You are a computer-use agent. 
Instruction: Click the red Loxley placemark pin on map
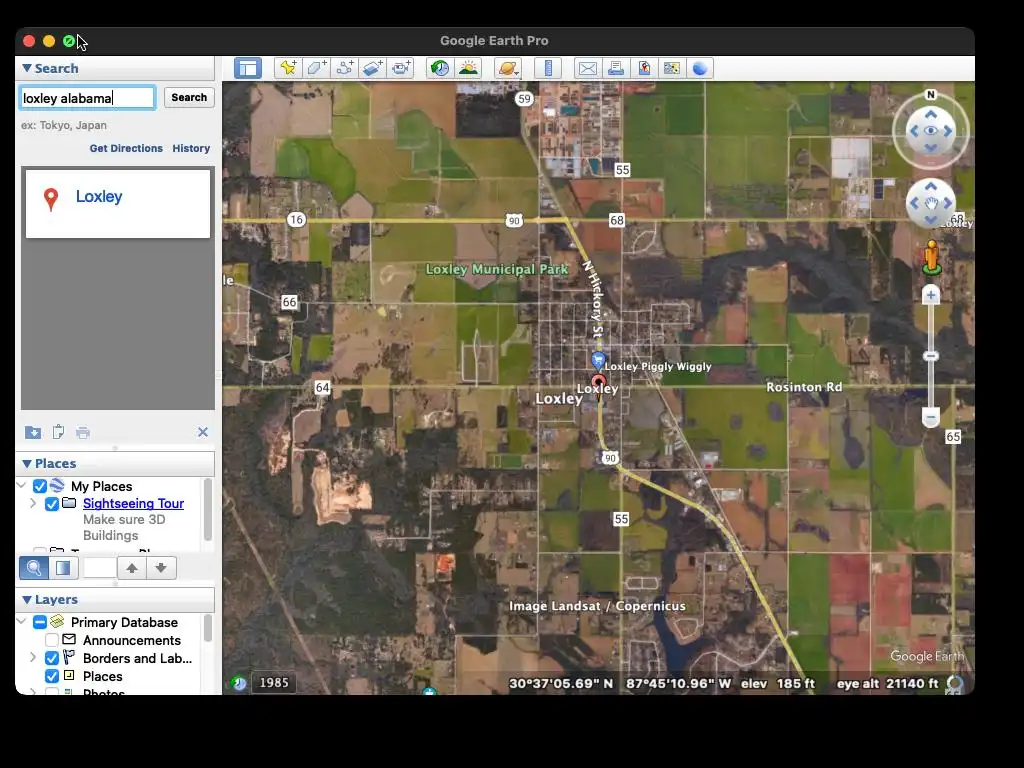tap(599, 383)
